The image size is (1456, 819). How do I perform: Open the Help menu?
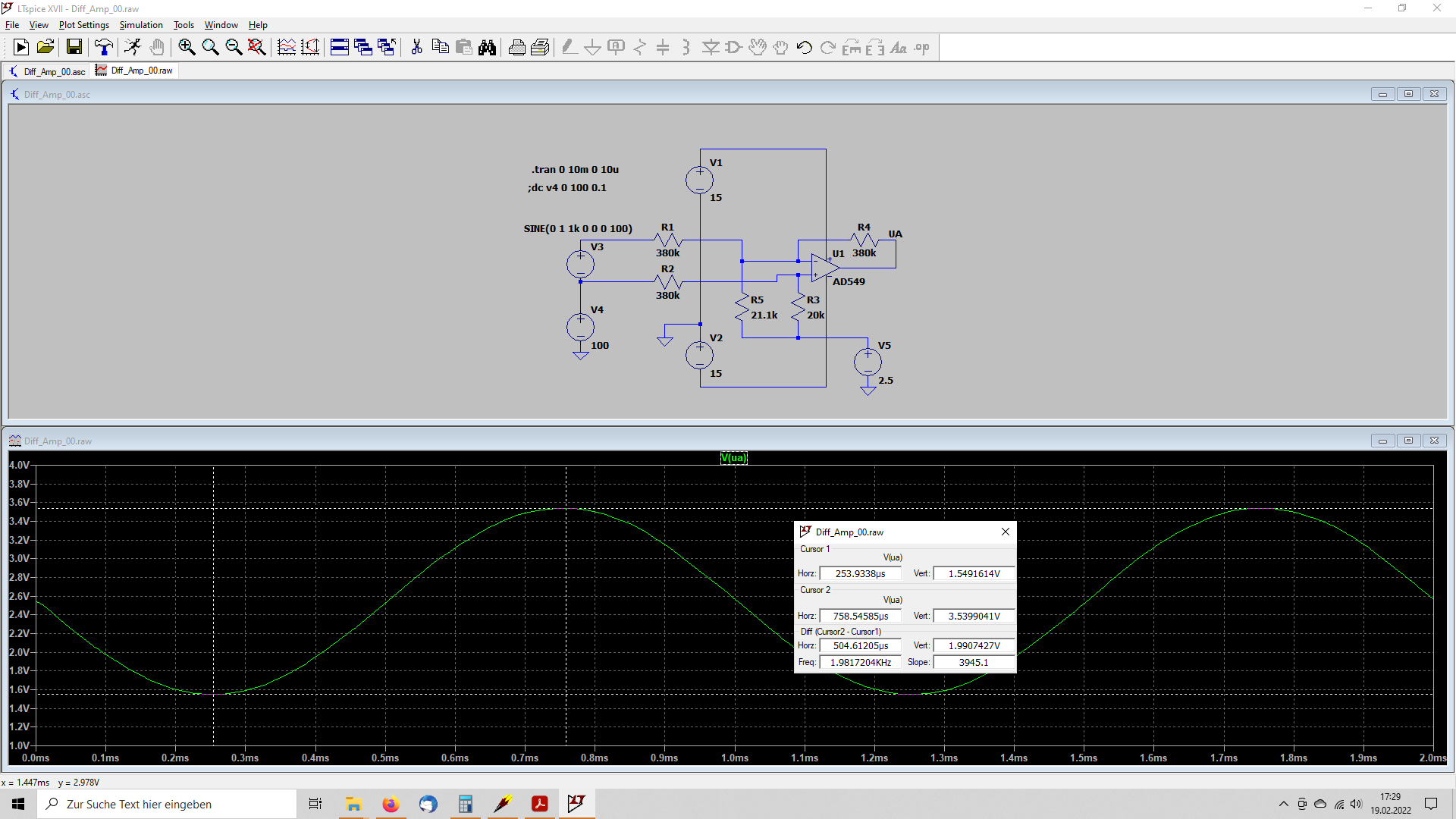click(258, 25)
